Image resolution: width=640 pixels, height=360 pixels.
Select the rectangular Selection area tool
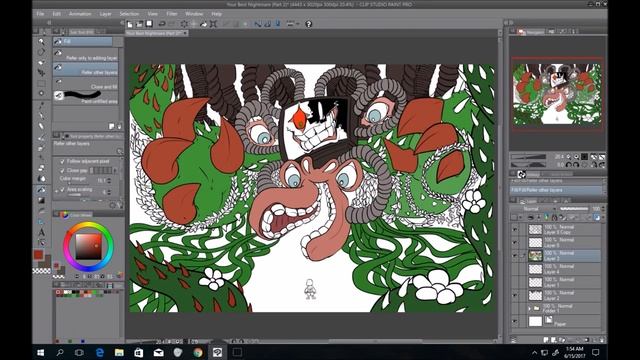41,83
